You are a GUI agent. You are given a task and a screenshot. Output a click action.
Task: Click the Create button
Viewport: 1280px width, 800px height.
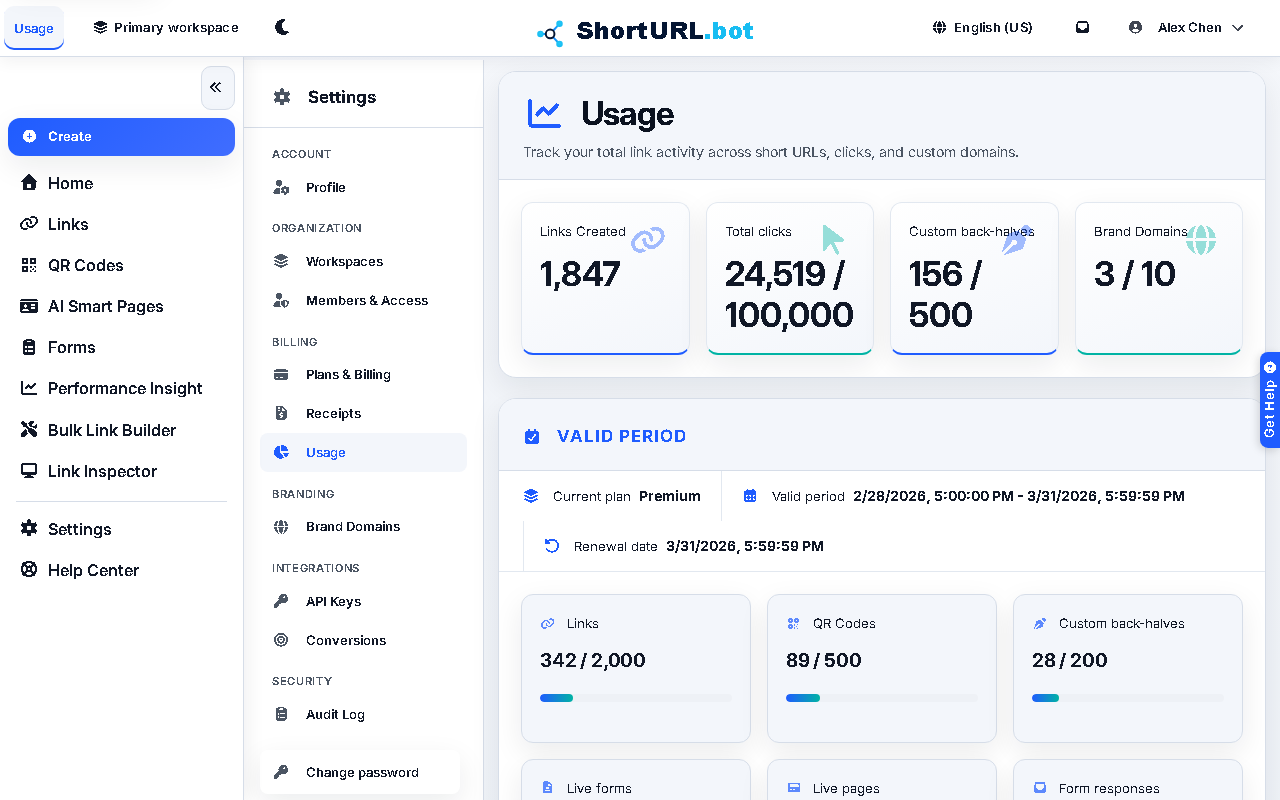pyautogui.click(x=121, y=137)
